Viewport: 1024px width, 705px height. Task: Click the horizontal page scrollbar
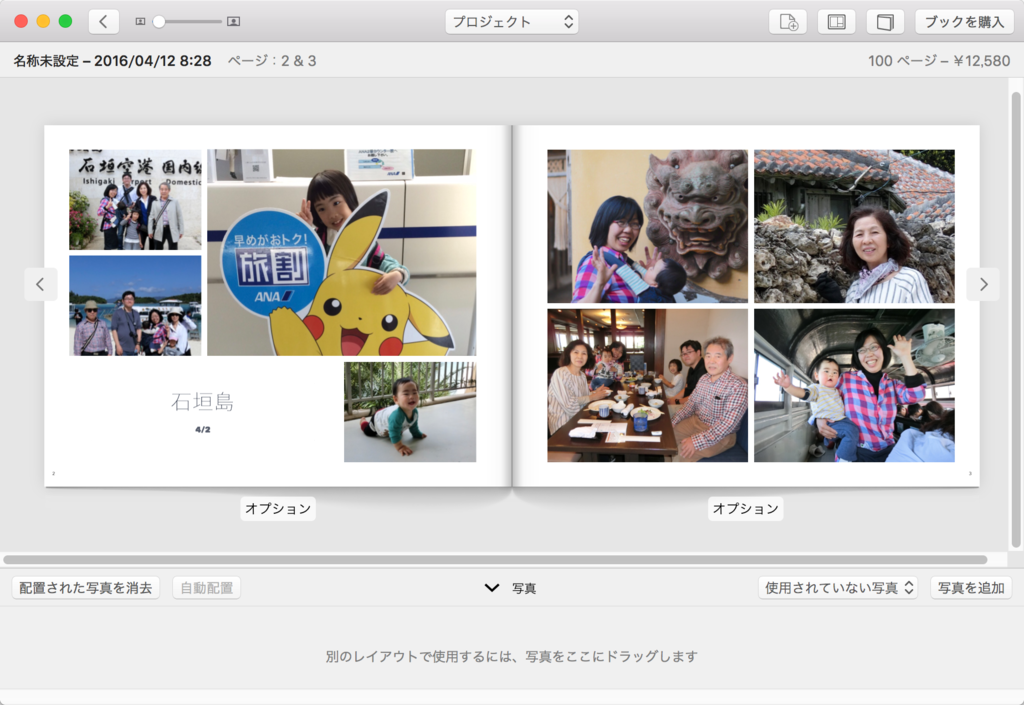tap(495, 559)
